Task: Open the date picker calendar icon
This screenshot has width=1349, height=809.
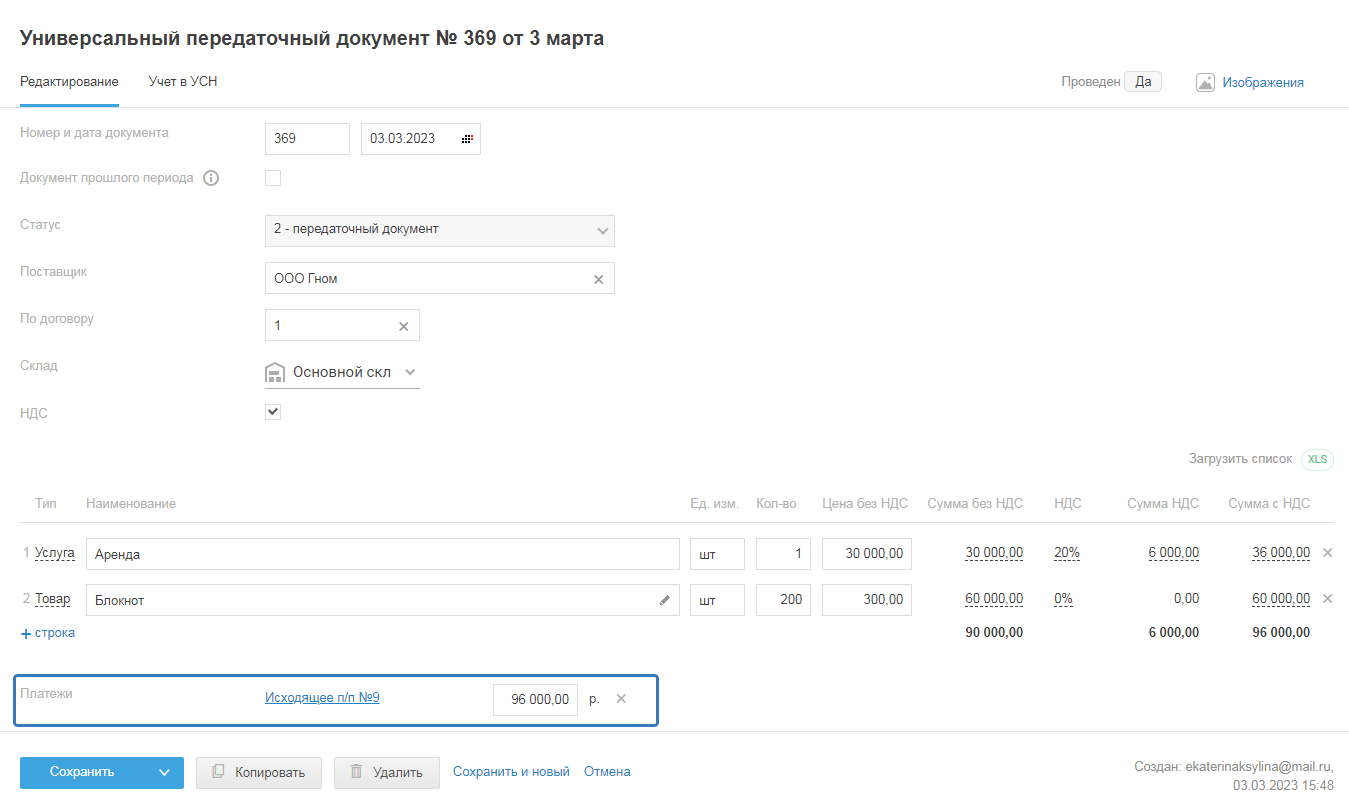Action: point(466,139)
